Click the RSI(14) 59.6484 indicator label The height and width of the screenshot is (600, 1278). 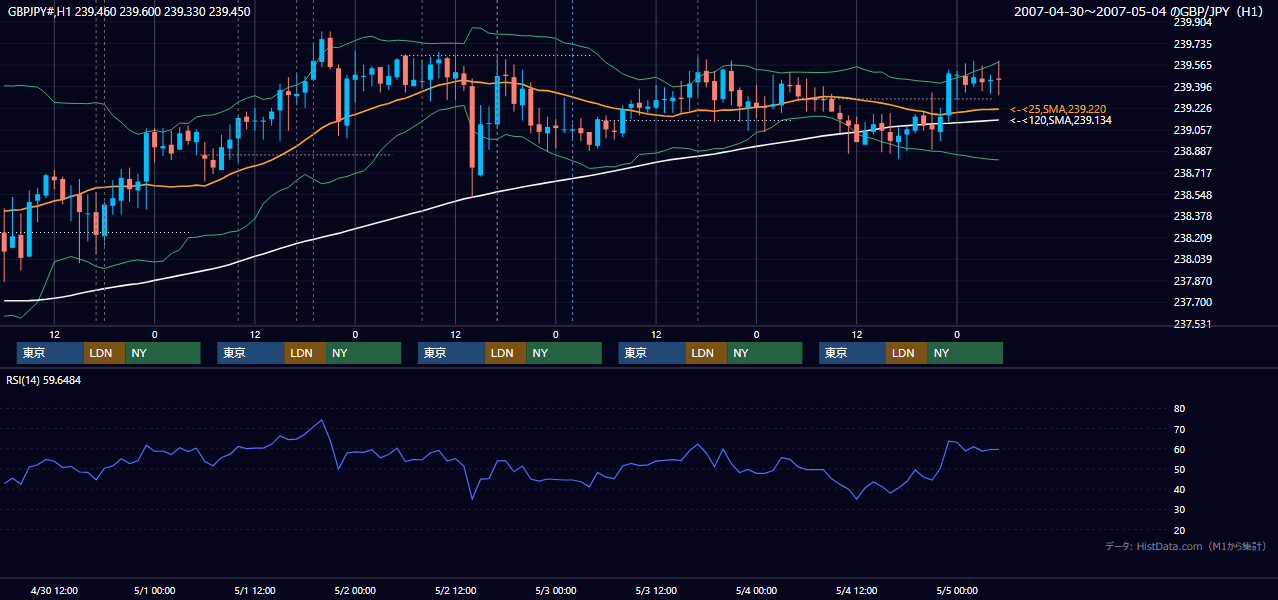(x=44, y=380)
